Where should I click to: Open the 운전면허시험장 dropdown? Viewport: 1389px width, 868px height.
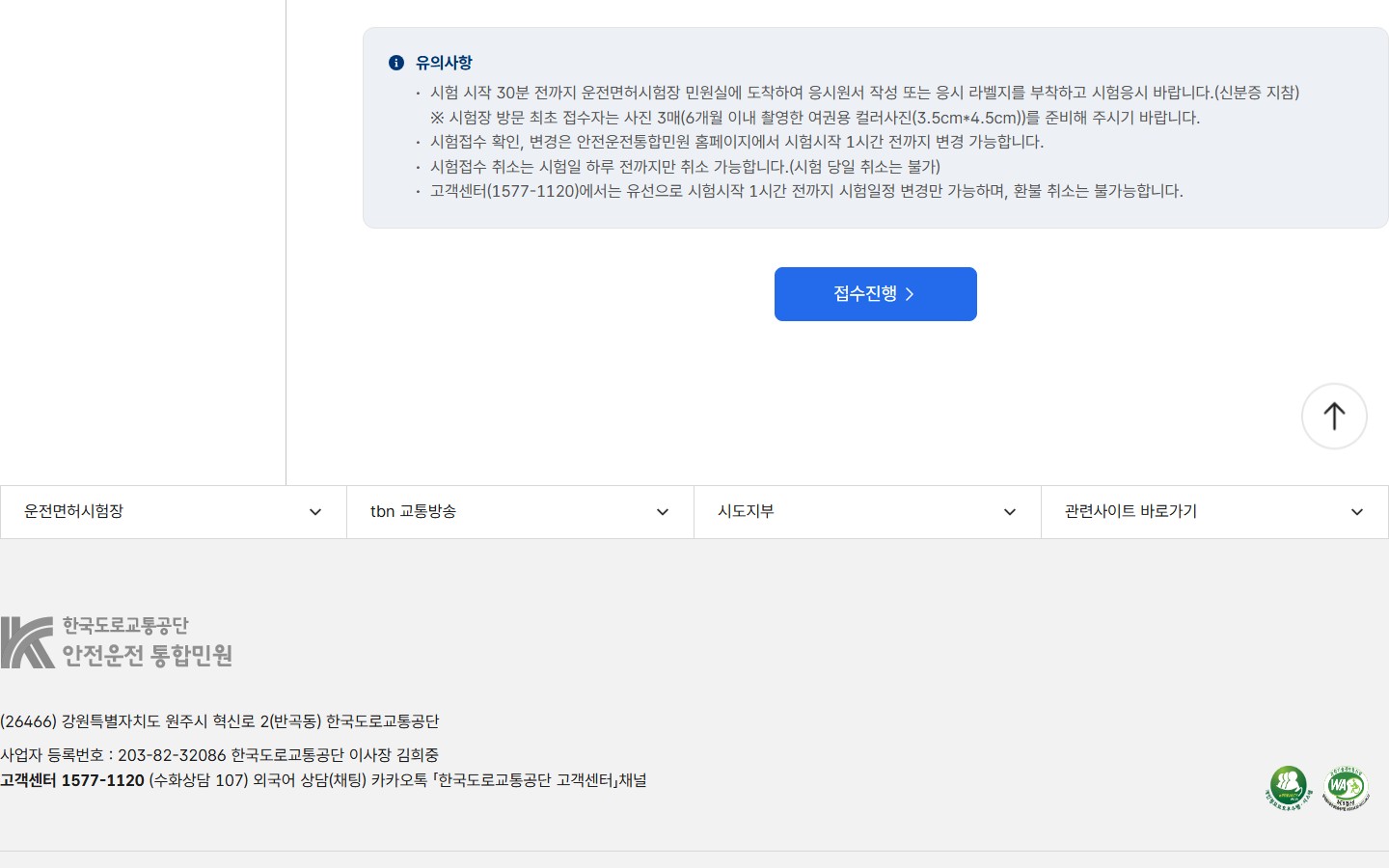coord(174,512)
